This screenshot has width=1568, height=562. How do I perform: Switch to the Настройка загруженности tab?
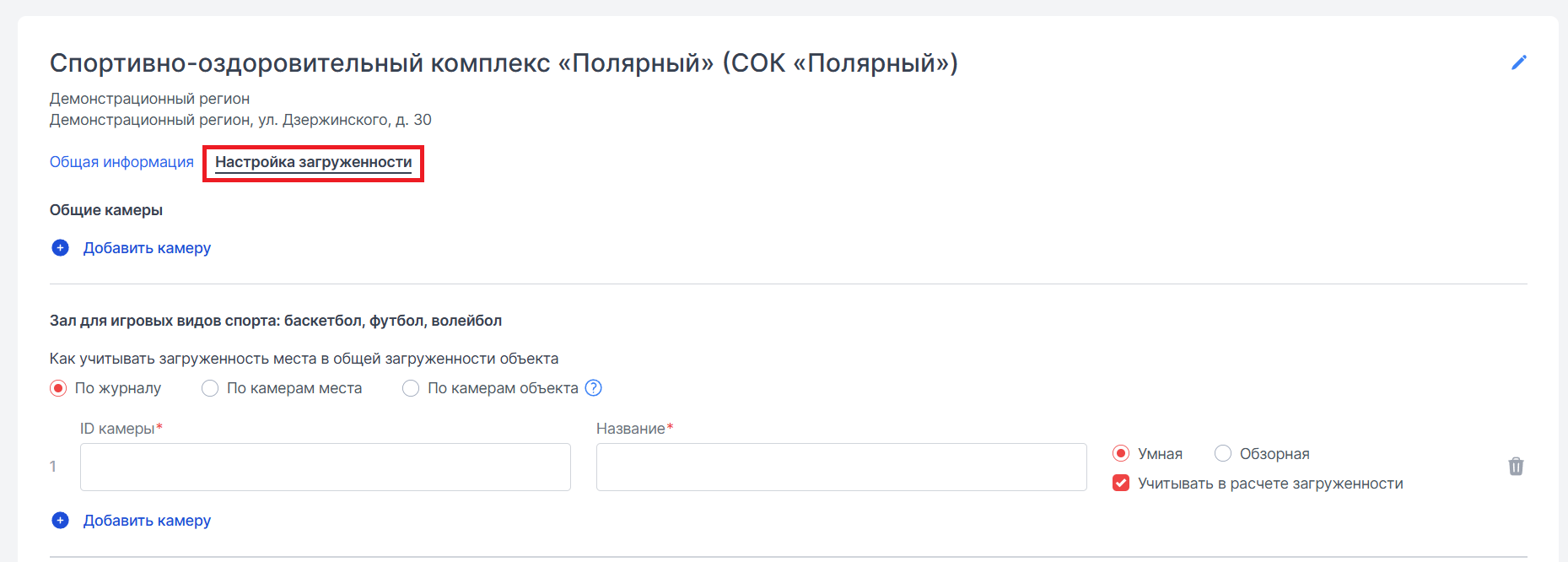pyautogui.click(x=313, y=162)
